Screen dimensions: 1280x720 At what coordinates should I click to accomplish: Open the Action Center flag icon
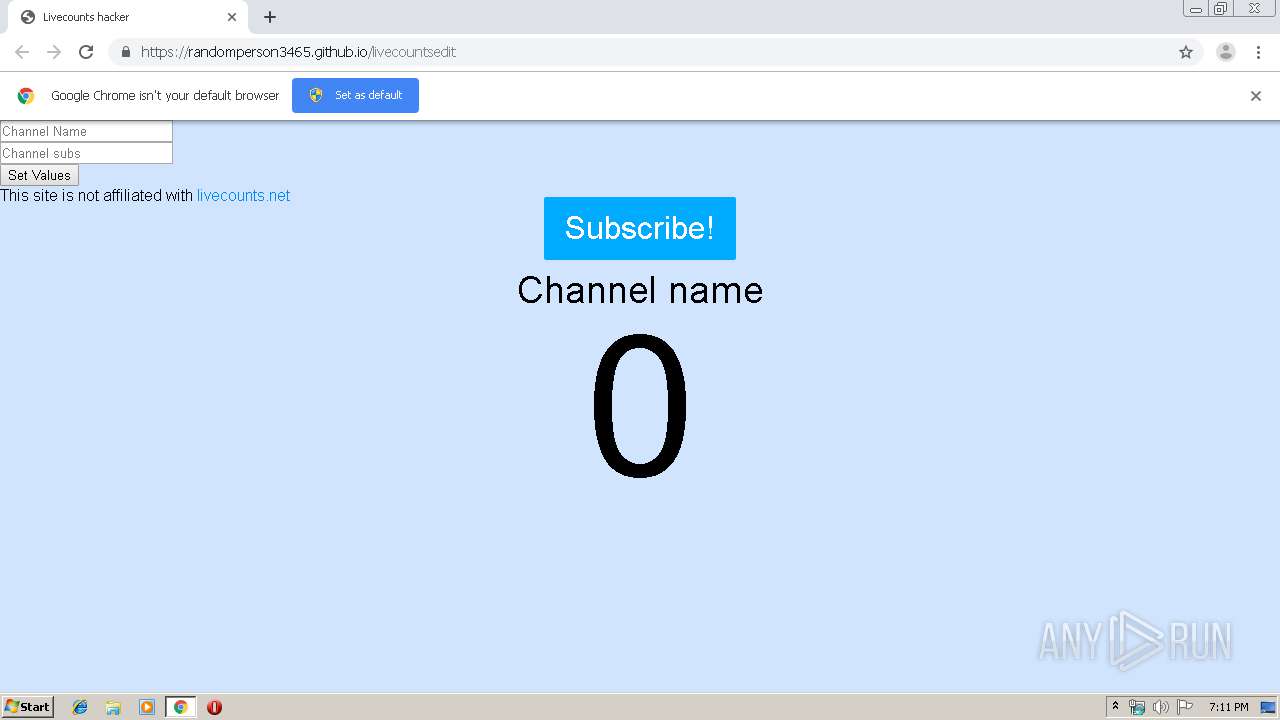1185,707
